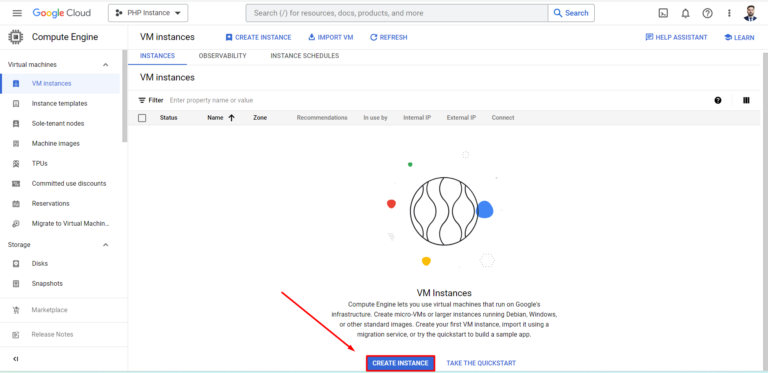
Task: Open the help question mark menu
Action: pyautogui.click(x=707, y=13)
